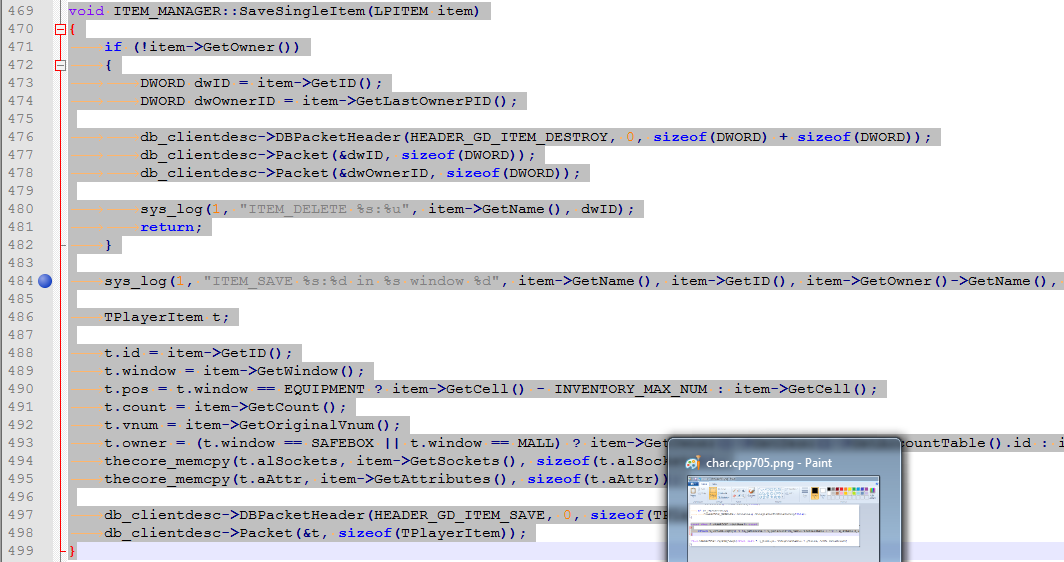Image resolution: width=1064 pixels, height=562 pixels.
Task: Click line number 484 in the margin
Action: point(20,281)
